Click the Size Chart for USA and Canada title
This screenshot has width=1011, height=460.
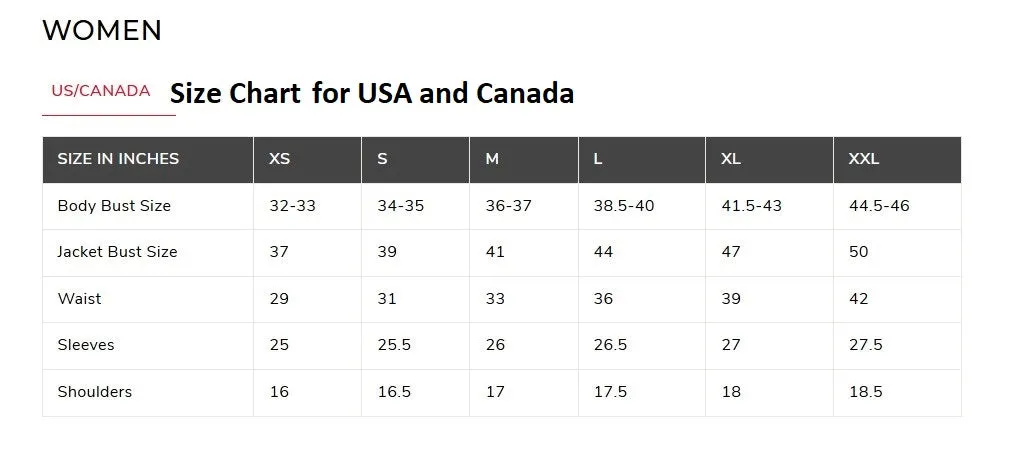tap(371, 93)
